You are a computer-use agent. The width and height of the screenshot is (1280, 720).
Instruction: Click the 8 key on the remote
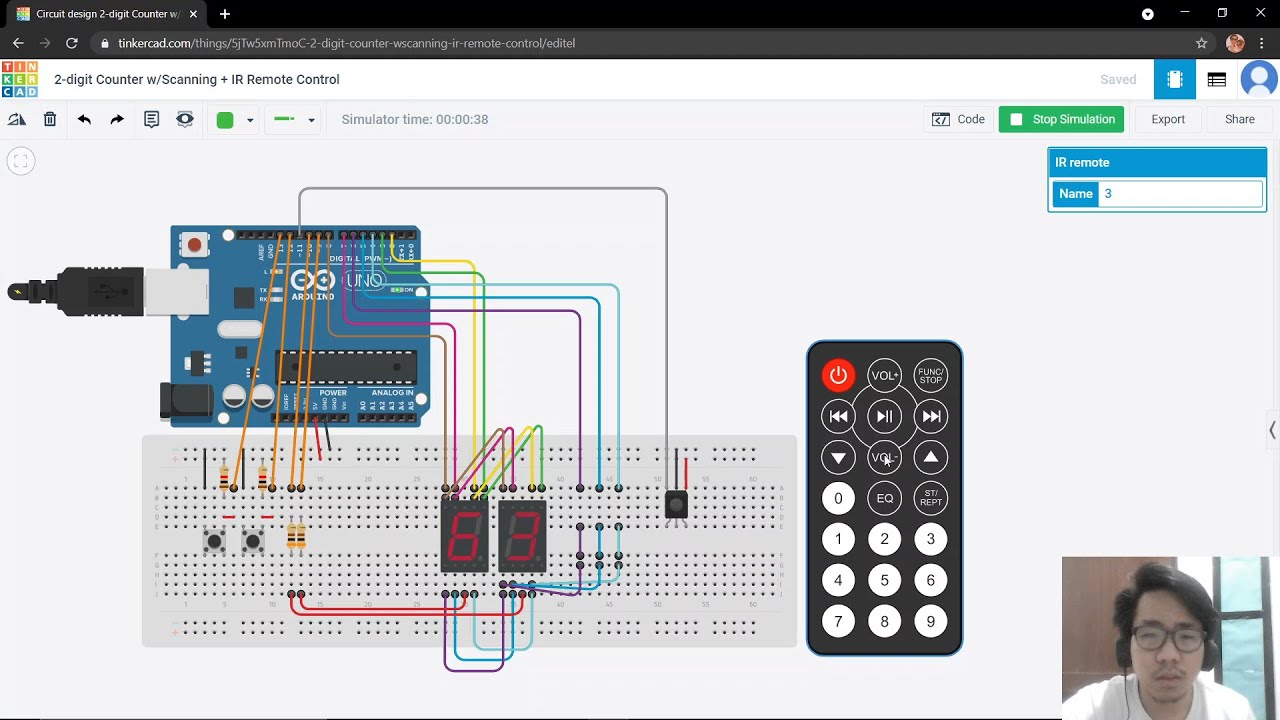point(884,622)
